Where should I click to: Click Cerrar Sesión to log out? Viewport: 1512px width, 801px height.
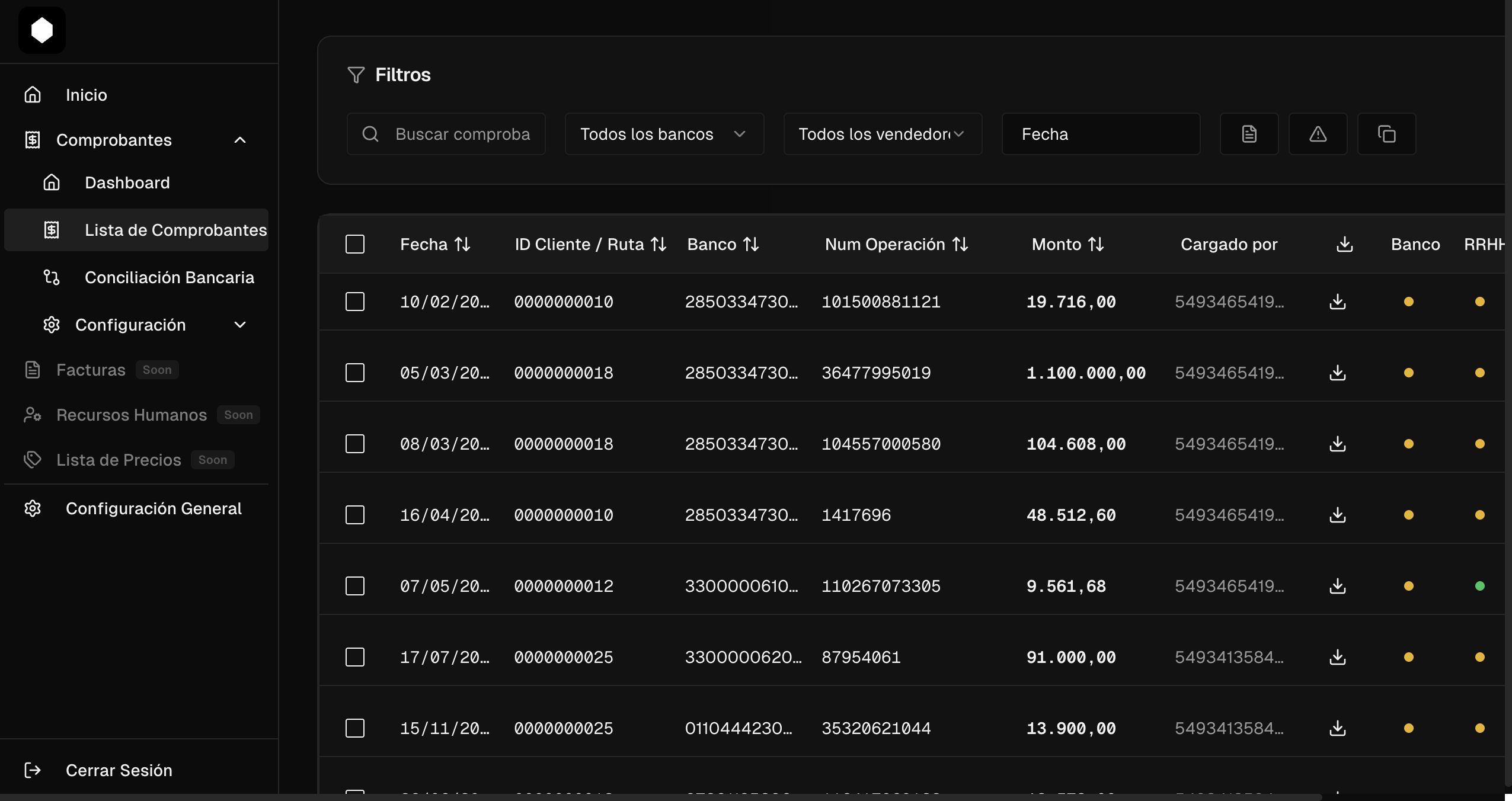click(x=119, y=770)
